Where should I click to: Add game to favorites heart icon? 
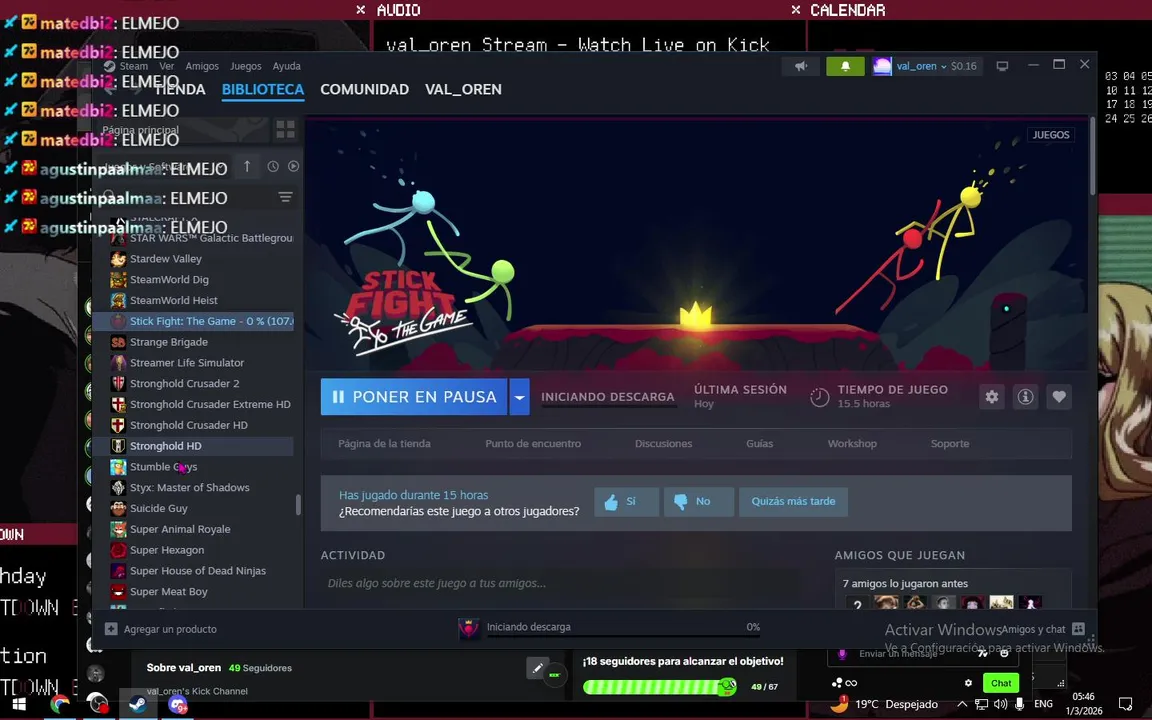click(x=1059, y=397)
